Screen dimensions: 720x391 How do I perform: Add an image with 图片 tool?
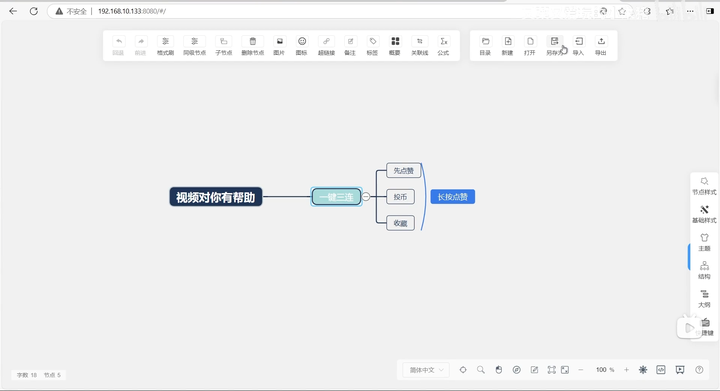279,46
